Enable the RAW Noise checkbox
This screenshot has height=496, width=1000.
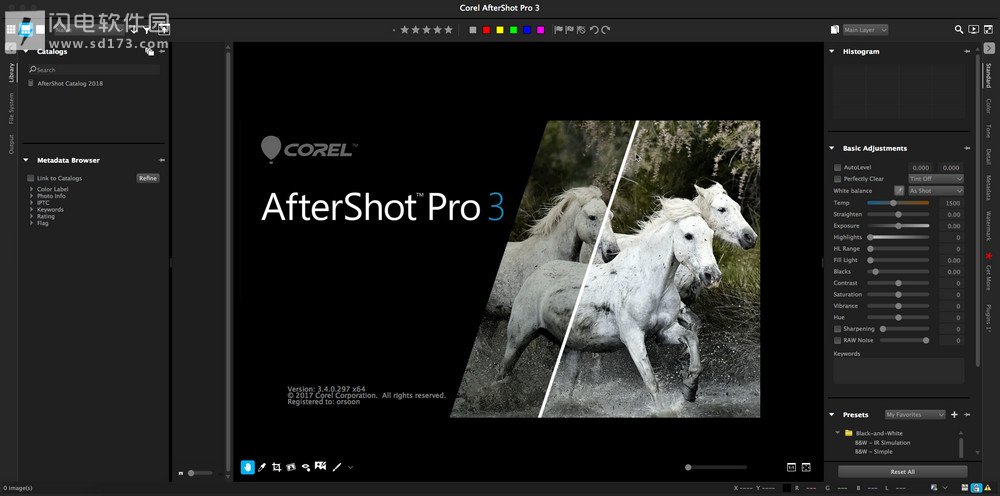[x=837, y=340]
